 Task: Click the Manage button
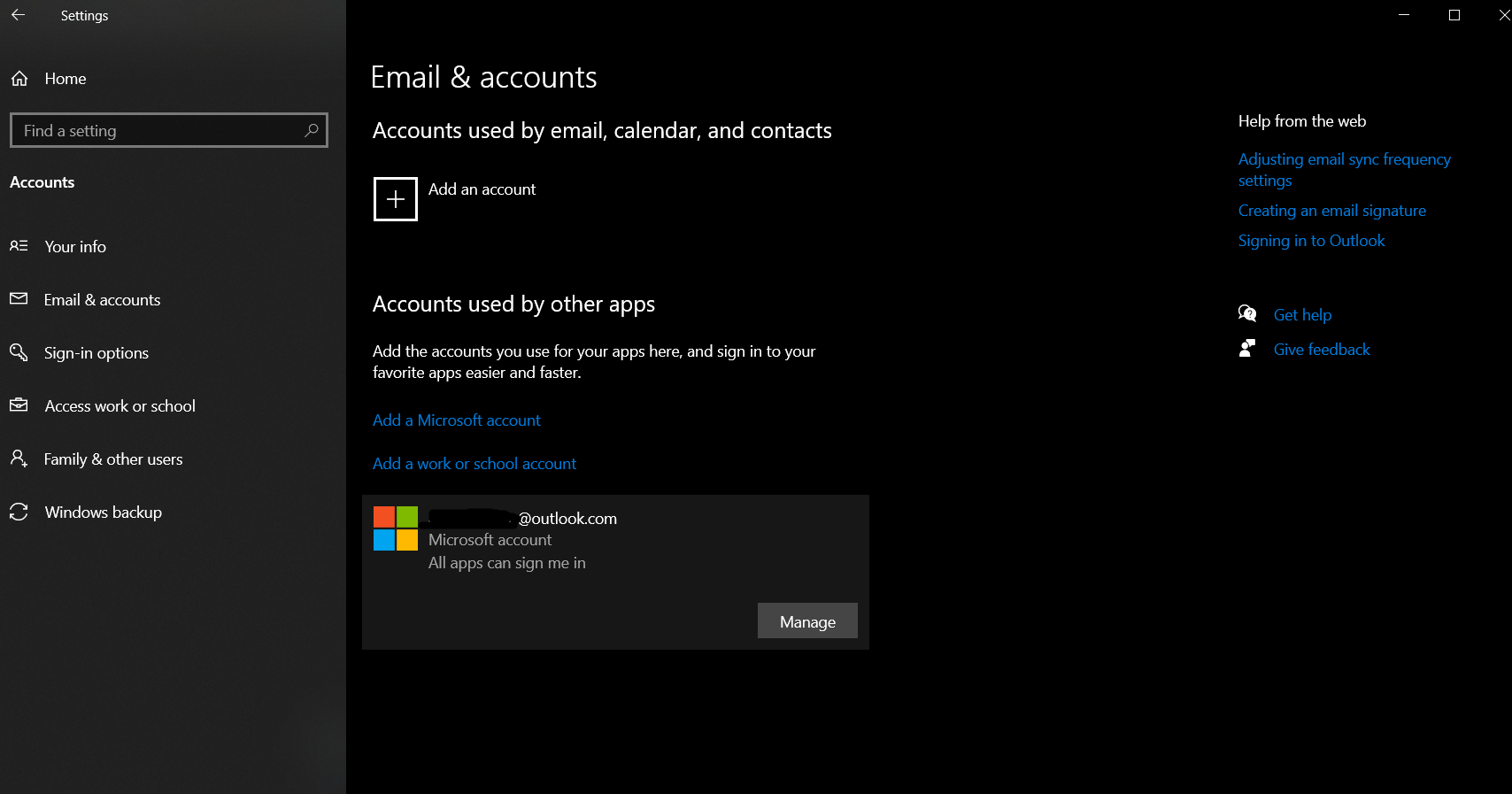tap(807, 621)
